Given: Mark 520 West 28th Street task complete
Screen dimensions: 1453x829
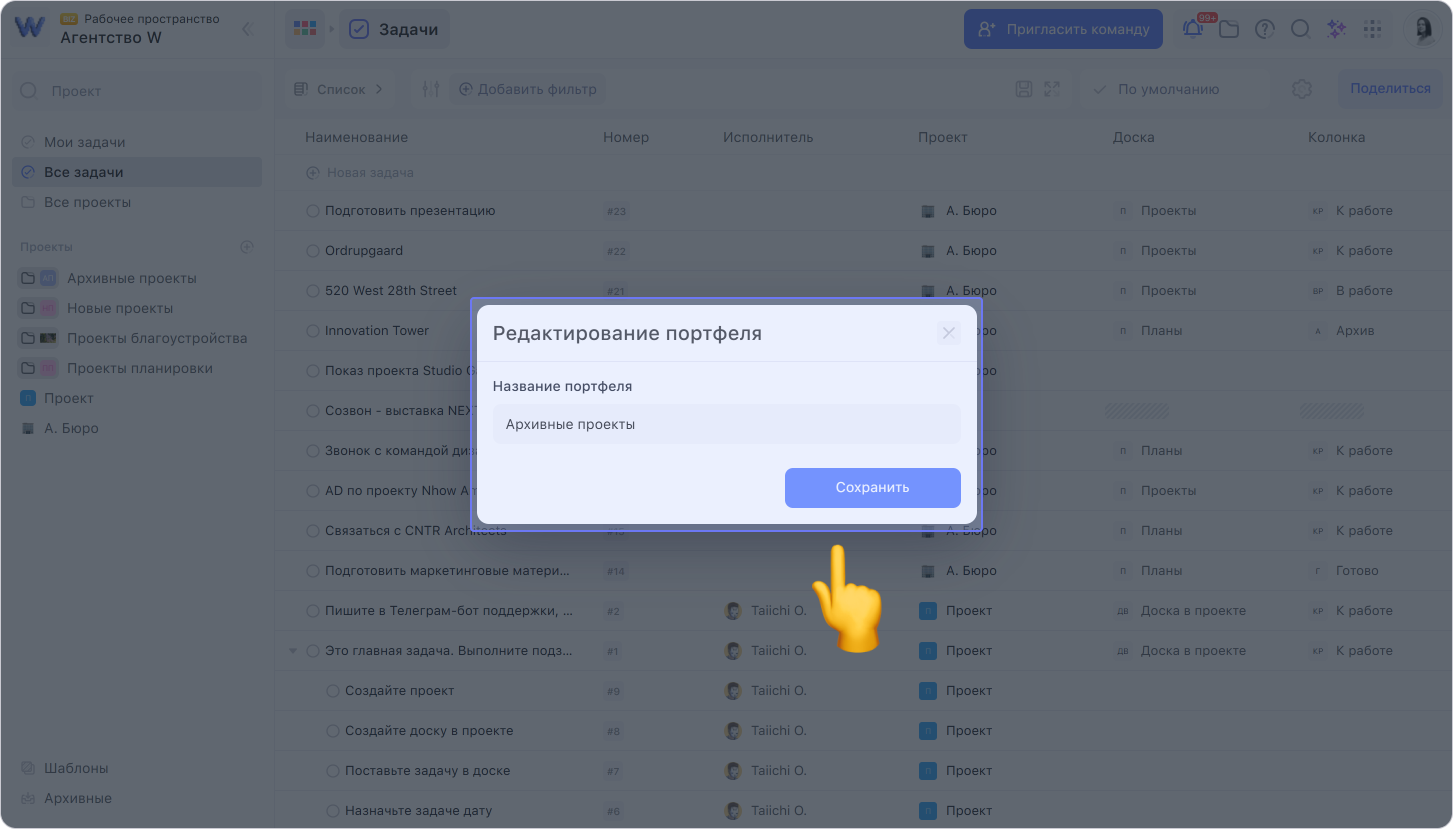Looking at the screenshot, I should click(x=313, y=291).
